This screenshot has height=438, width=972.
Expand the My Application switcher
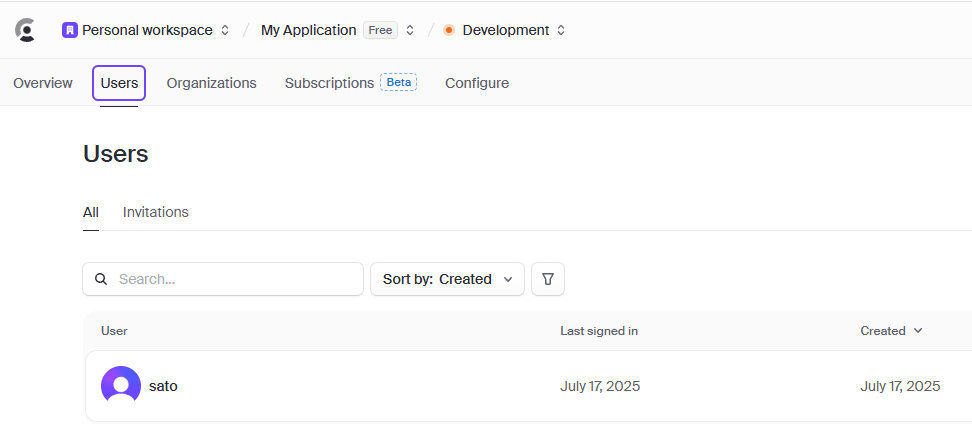(410, 30)
